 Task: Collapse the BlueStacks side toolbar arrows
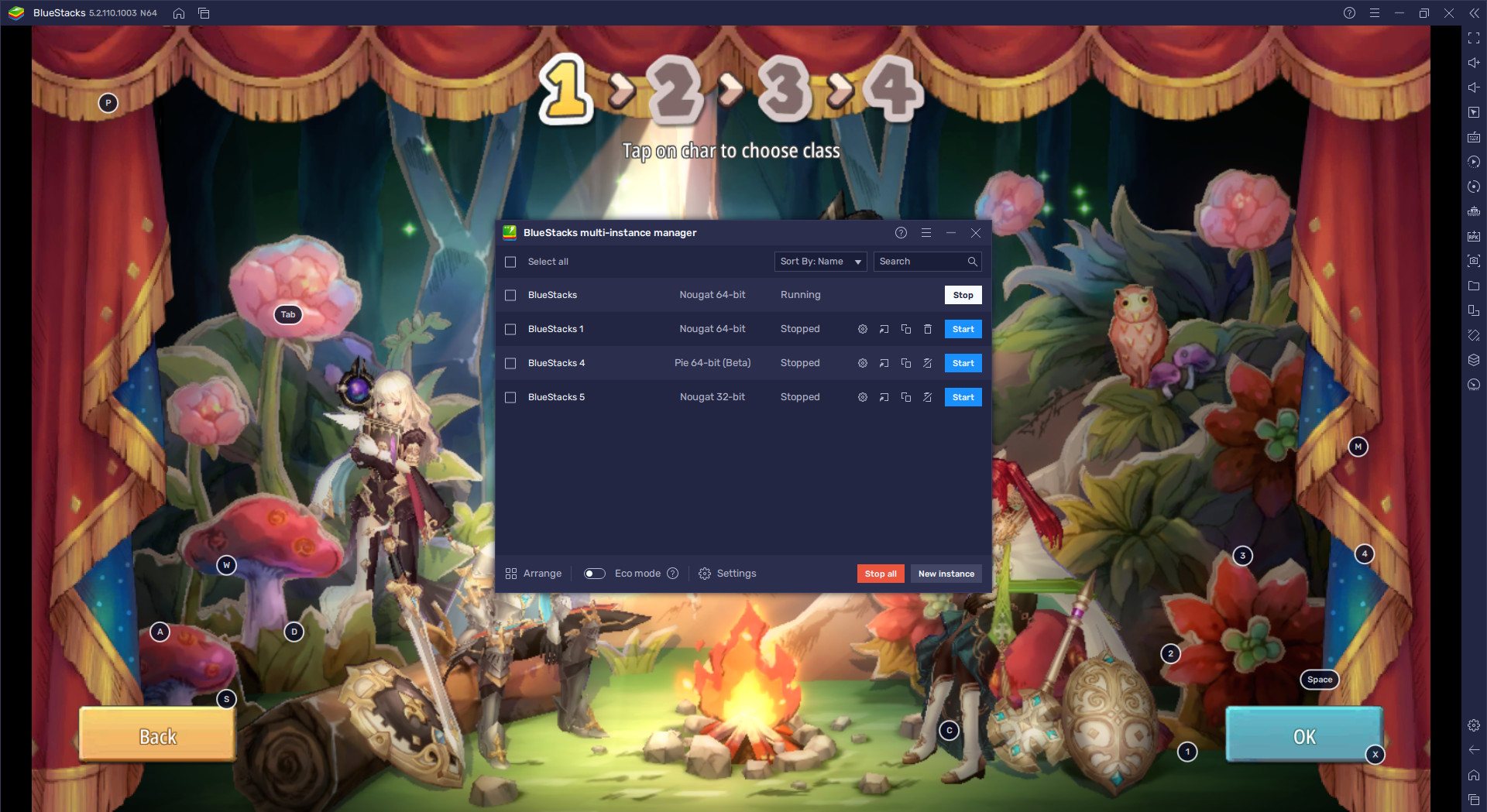point(1473,13)
